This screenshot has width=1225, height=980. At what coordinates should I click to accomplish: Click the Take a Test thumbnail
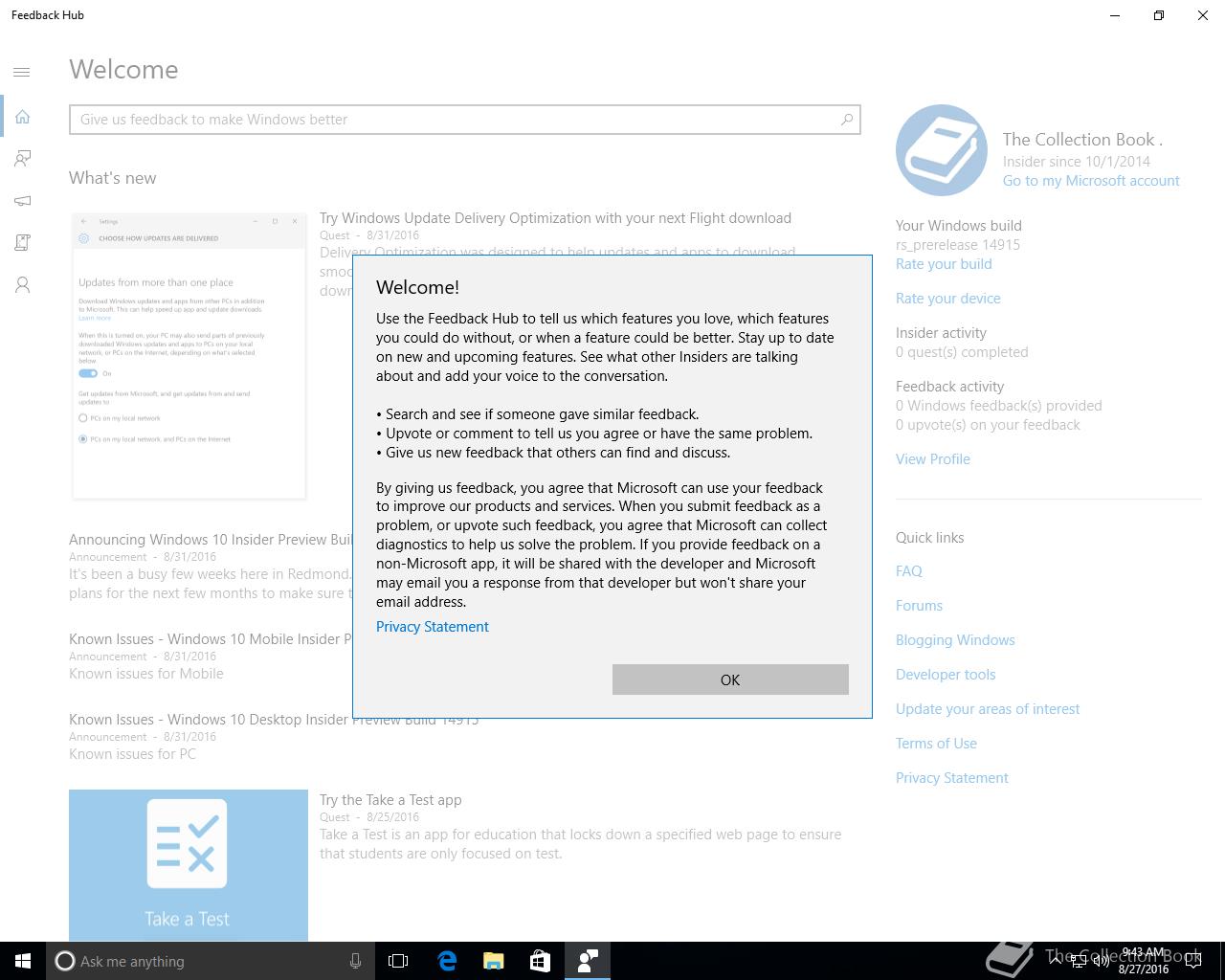click(189, 865)
